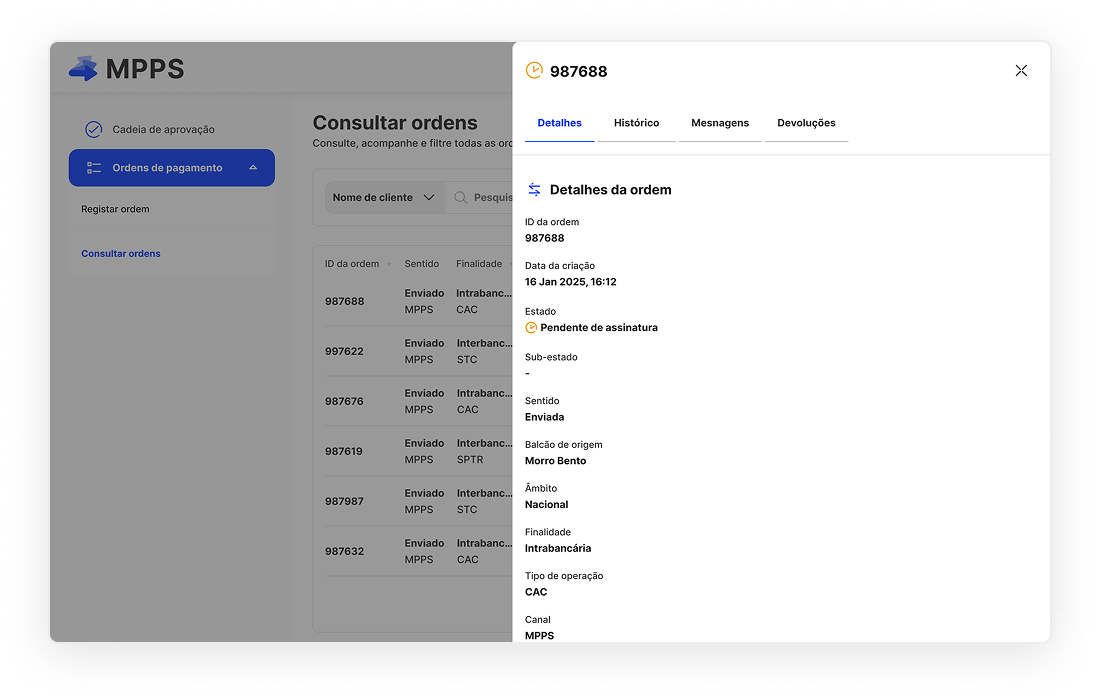Open the Mesnagens tab

pyautogui.click(x=720, y=123)
